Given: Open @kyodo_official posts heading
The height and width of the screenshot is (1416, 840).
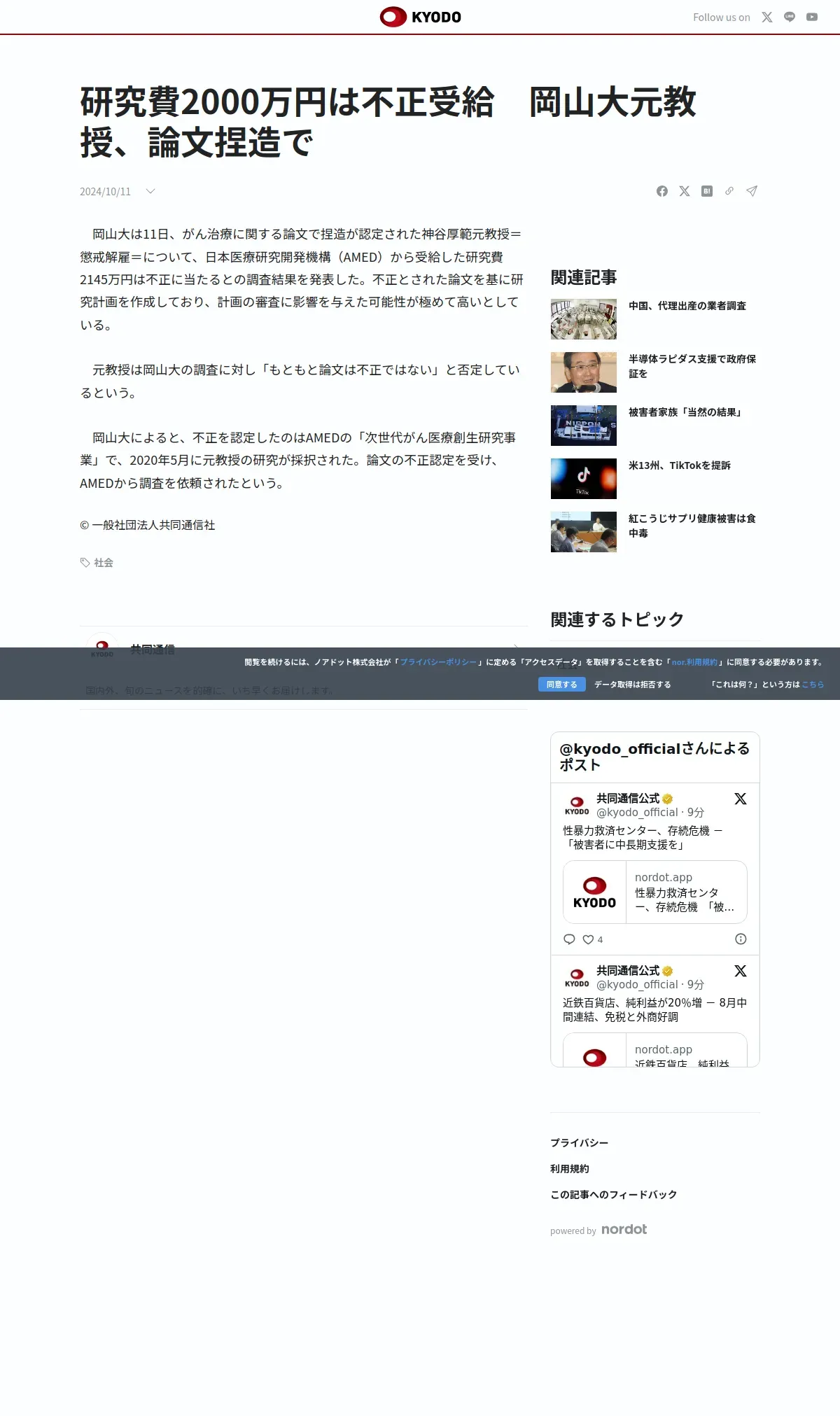Looking at the screenshot, I should [x=654, y=757].
